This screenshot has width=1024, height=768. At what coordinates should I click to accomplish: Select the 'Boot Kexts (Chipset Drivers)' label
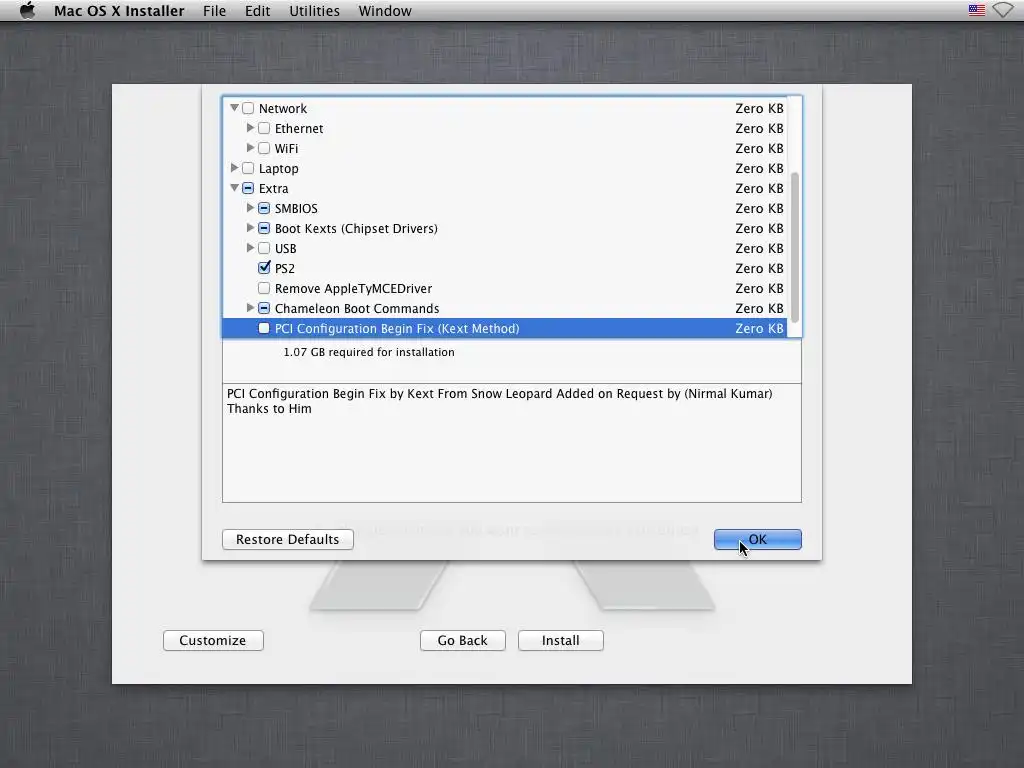[356, 229]
